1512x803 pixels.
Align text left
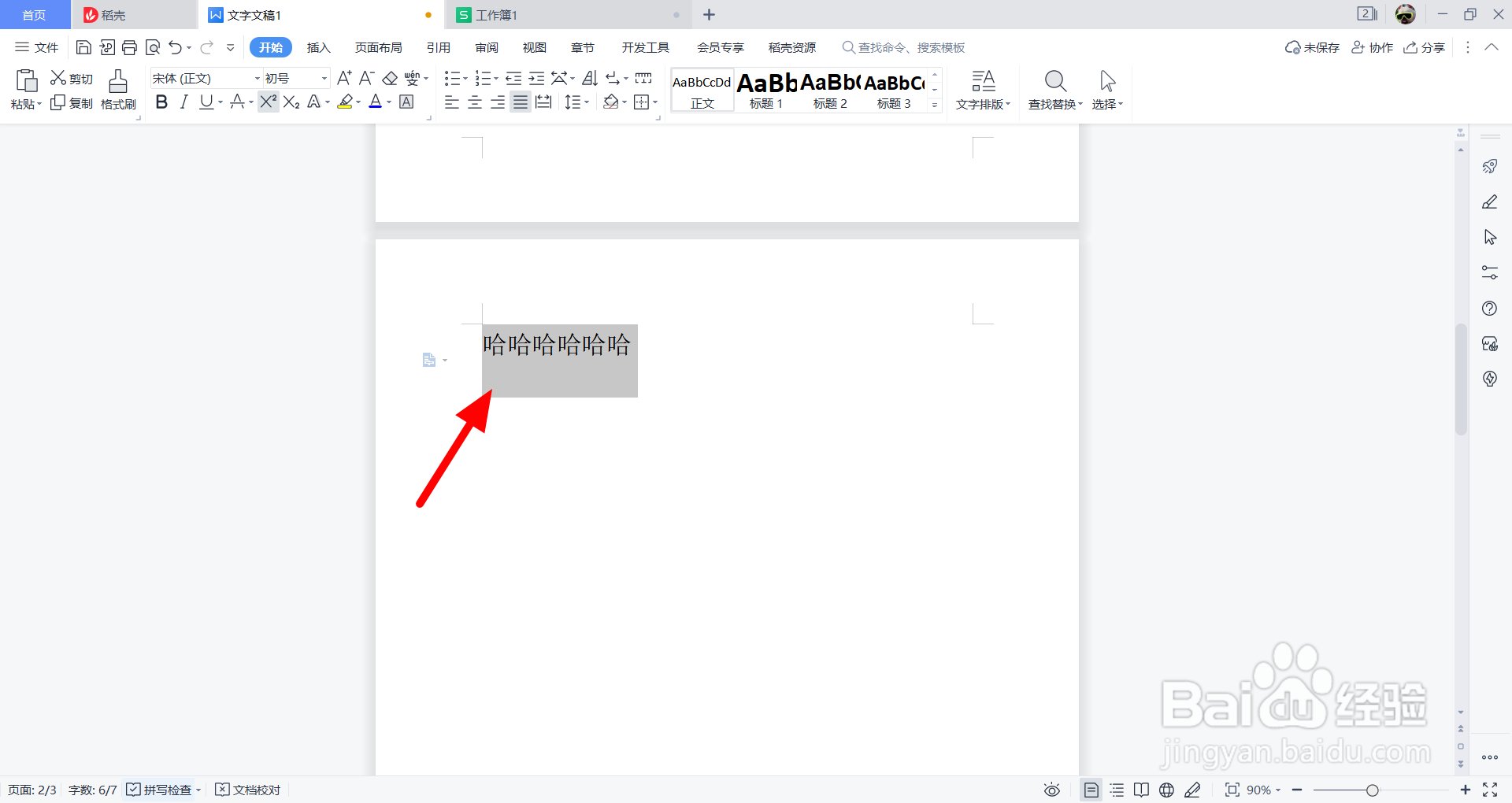click(x=452, y=102)
